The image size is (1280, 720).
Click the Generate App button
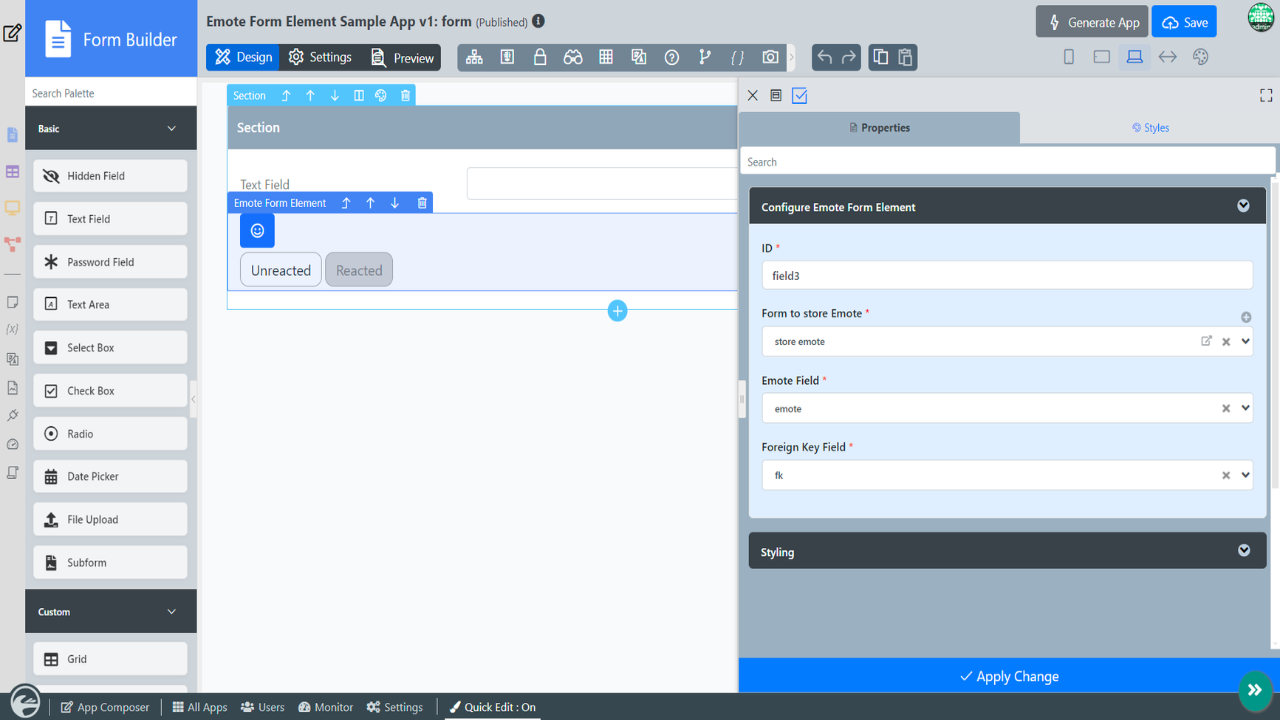1091,22
